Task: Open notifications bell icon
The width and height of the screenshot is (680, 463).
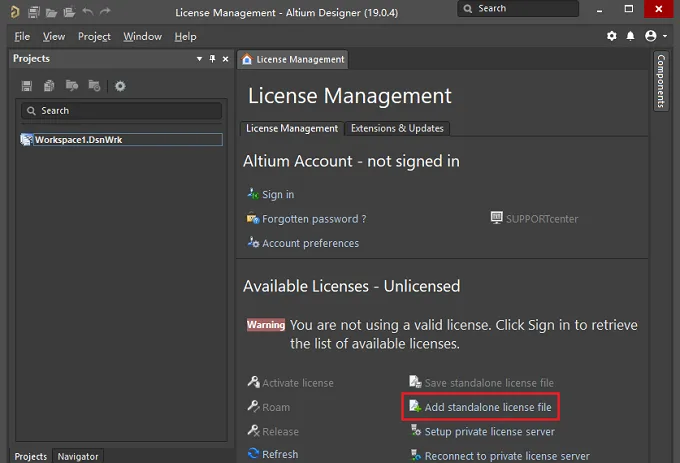Action: 631,36
